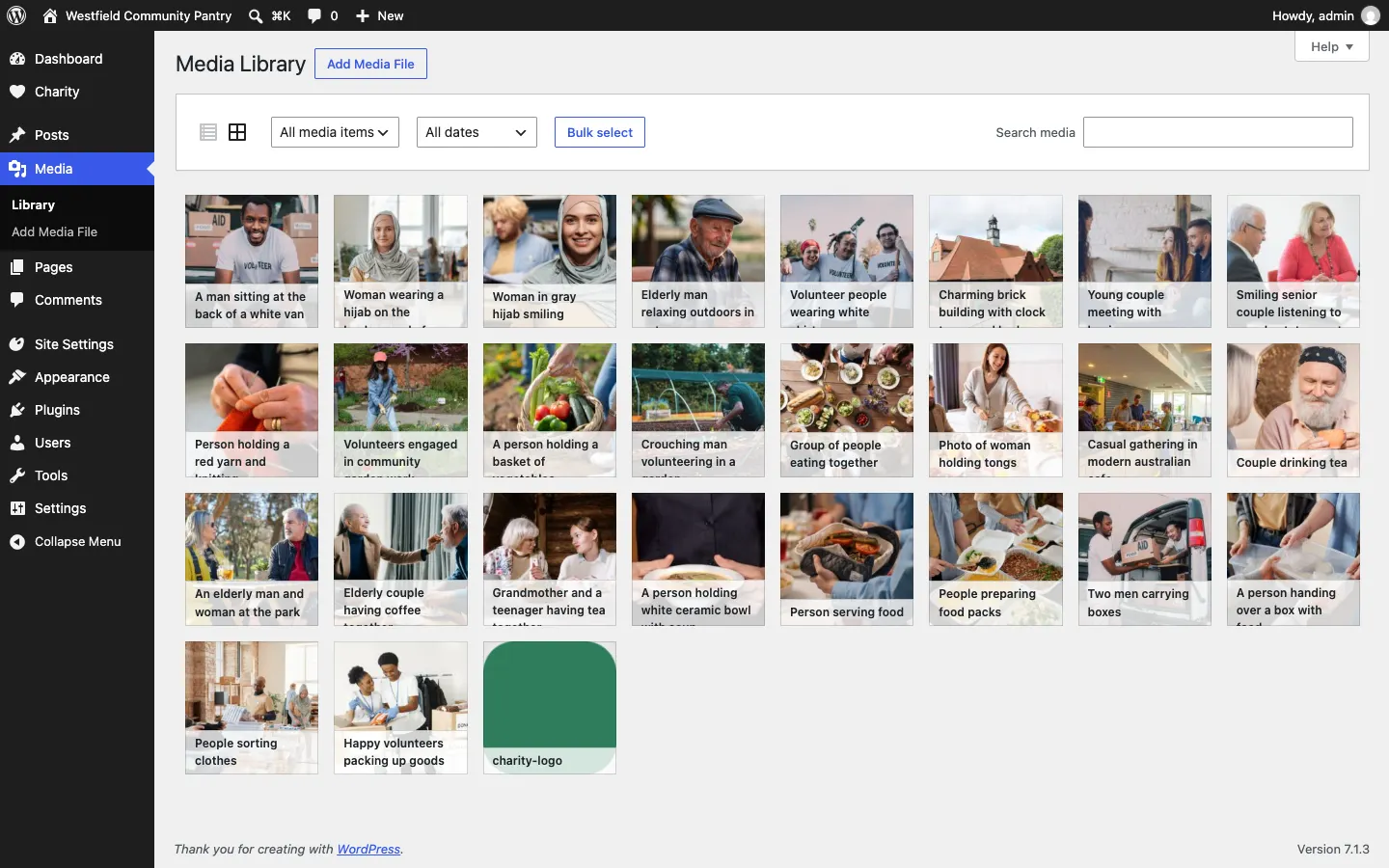The width and height of the screenshot is (1389, 868).
Task: Open Happy volunteers packing up goods thumbnail
Action: (400, 708)
